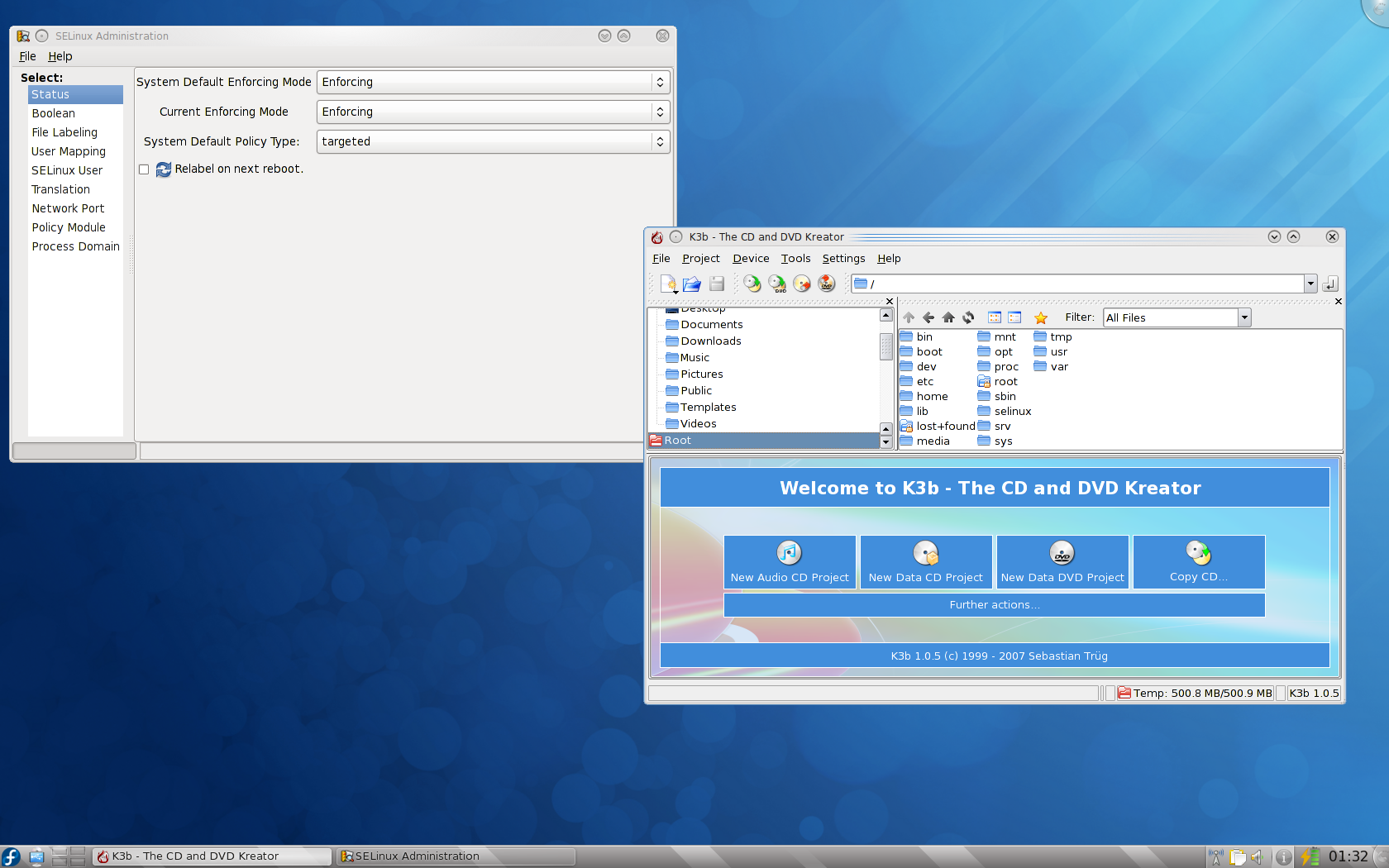Image resolution: width=1389 pixels, height=868 pixels.
Task: Click the K3b Save project floppy icon
Action: click(x=717, y=284)
